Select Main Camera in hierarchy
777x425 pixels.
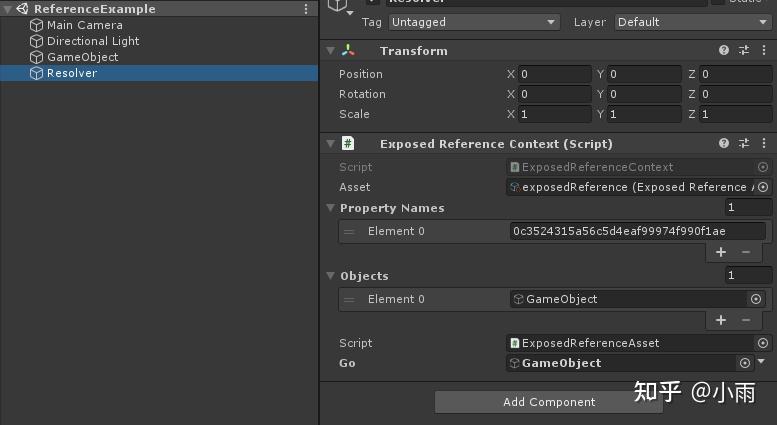(84, 25)
